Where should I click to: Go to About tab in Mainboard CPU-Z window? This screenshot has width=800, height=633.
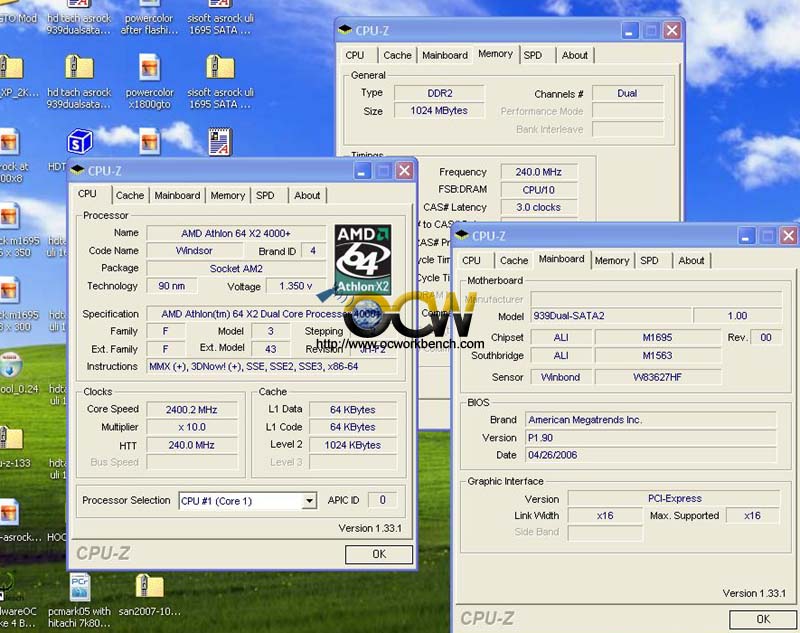click(691, 261)
